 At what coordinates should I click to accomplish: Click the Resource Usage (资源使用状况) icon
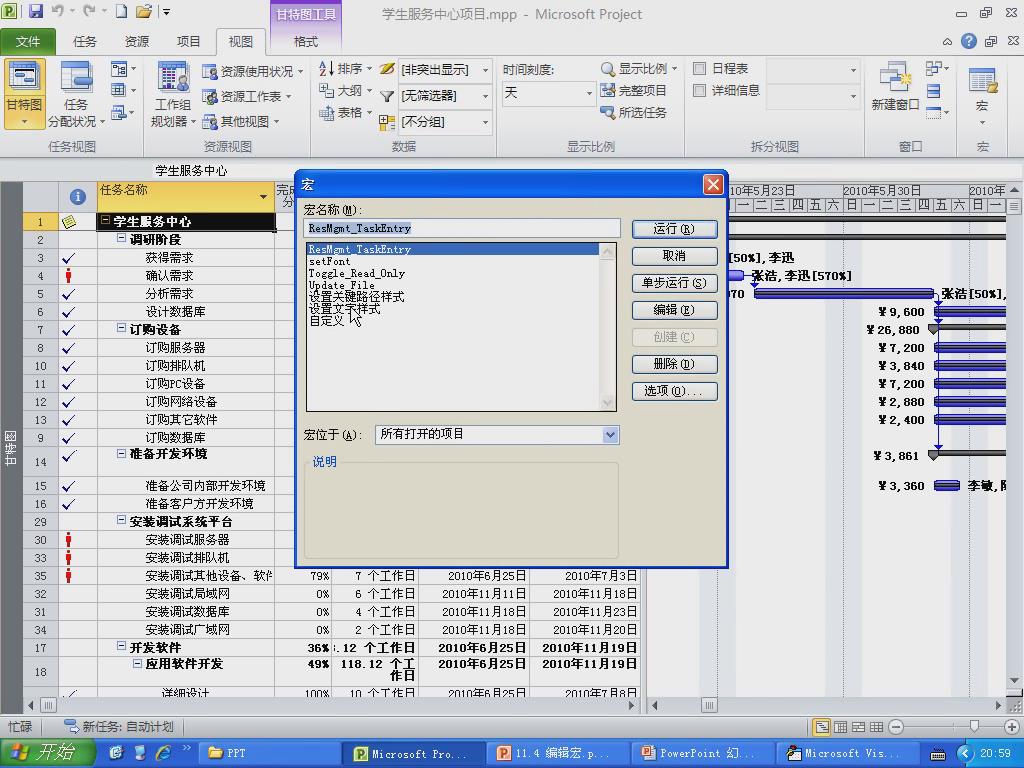point(210,71)
